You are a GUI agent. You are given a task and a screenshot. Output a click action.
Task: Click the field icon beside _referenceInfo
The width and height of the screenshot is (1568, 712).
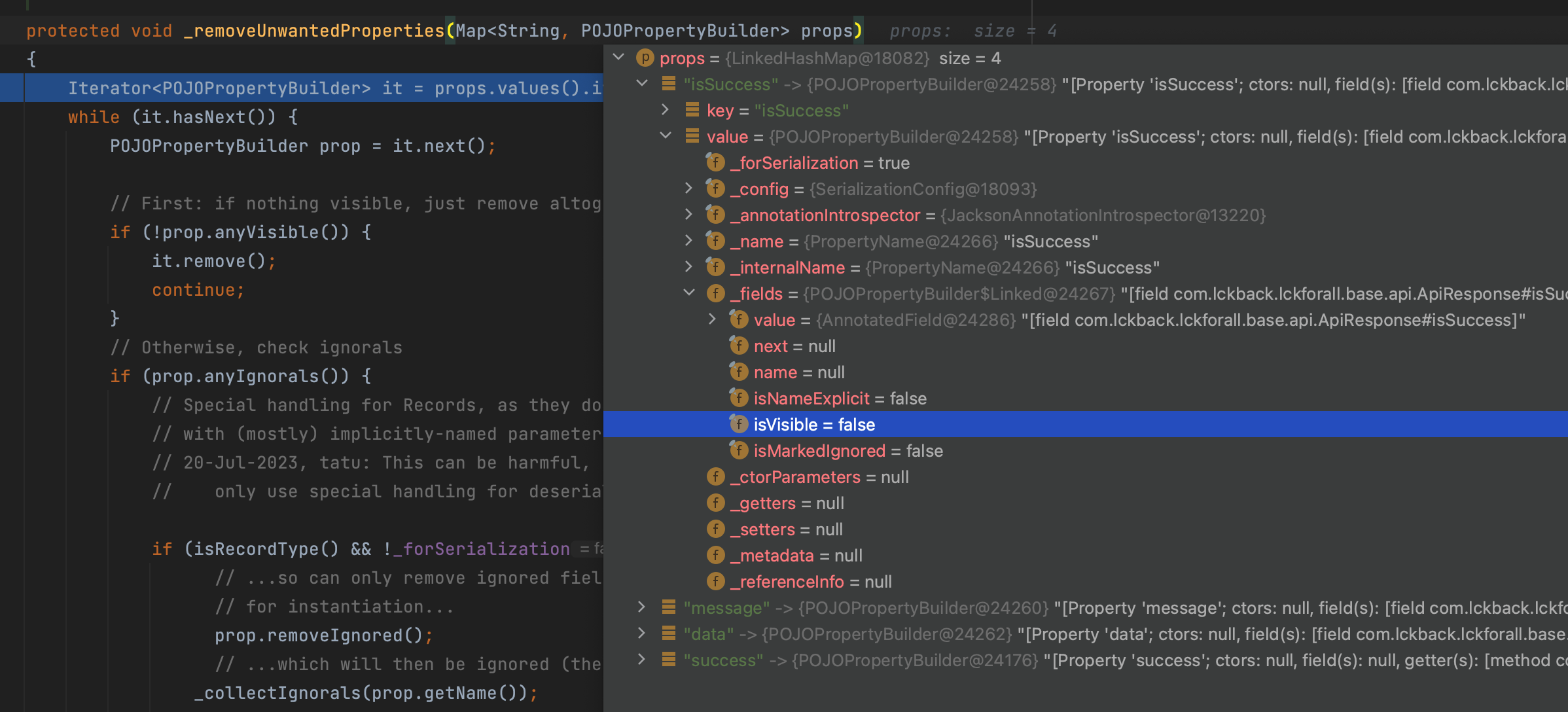(715, 582)
